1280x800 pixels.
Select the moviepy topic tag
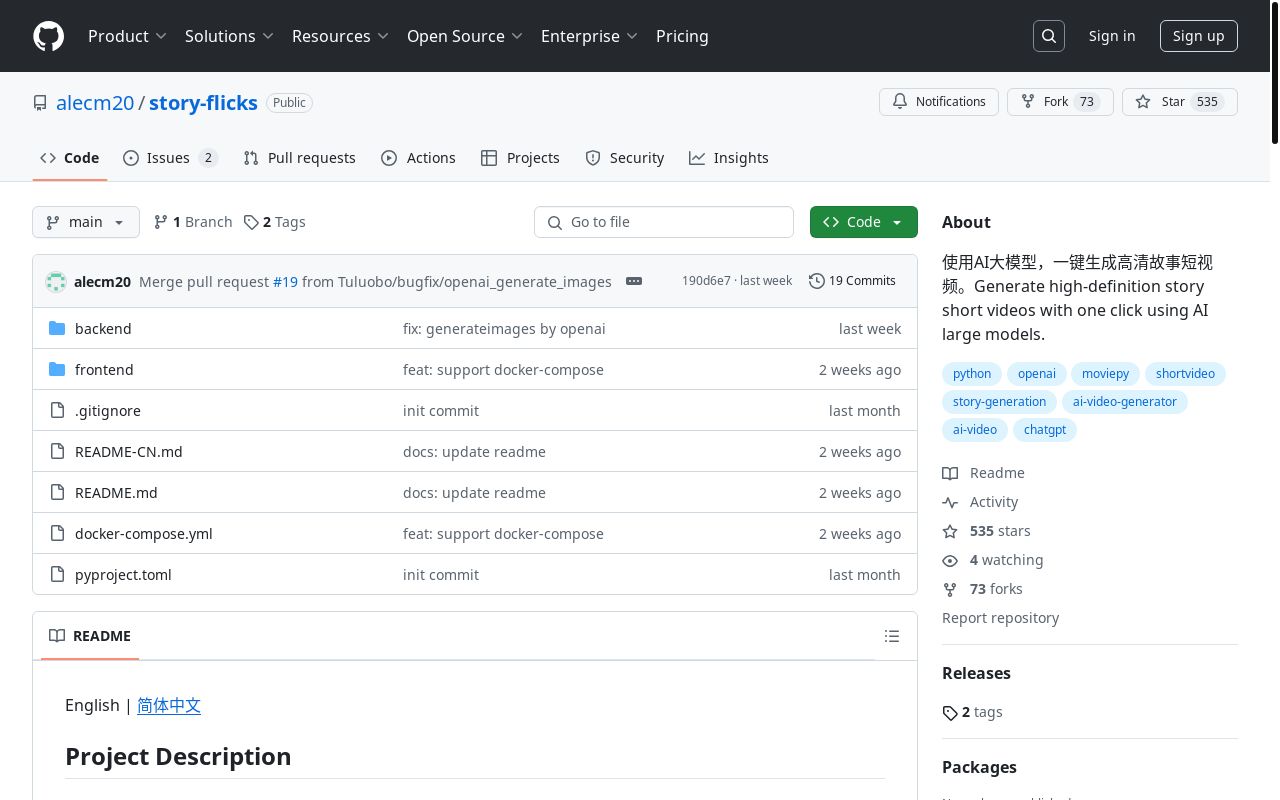pos(1105,374)
